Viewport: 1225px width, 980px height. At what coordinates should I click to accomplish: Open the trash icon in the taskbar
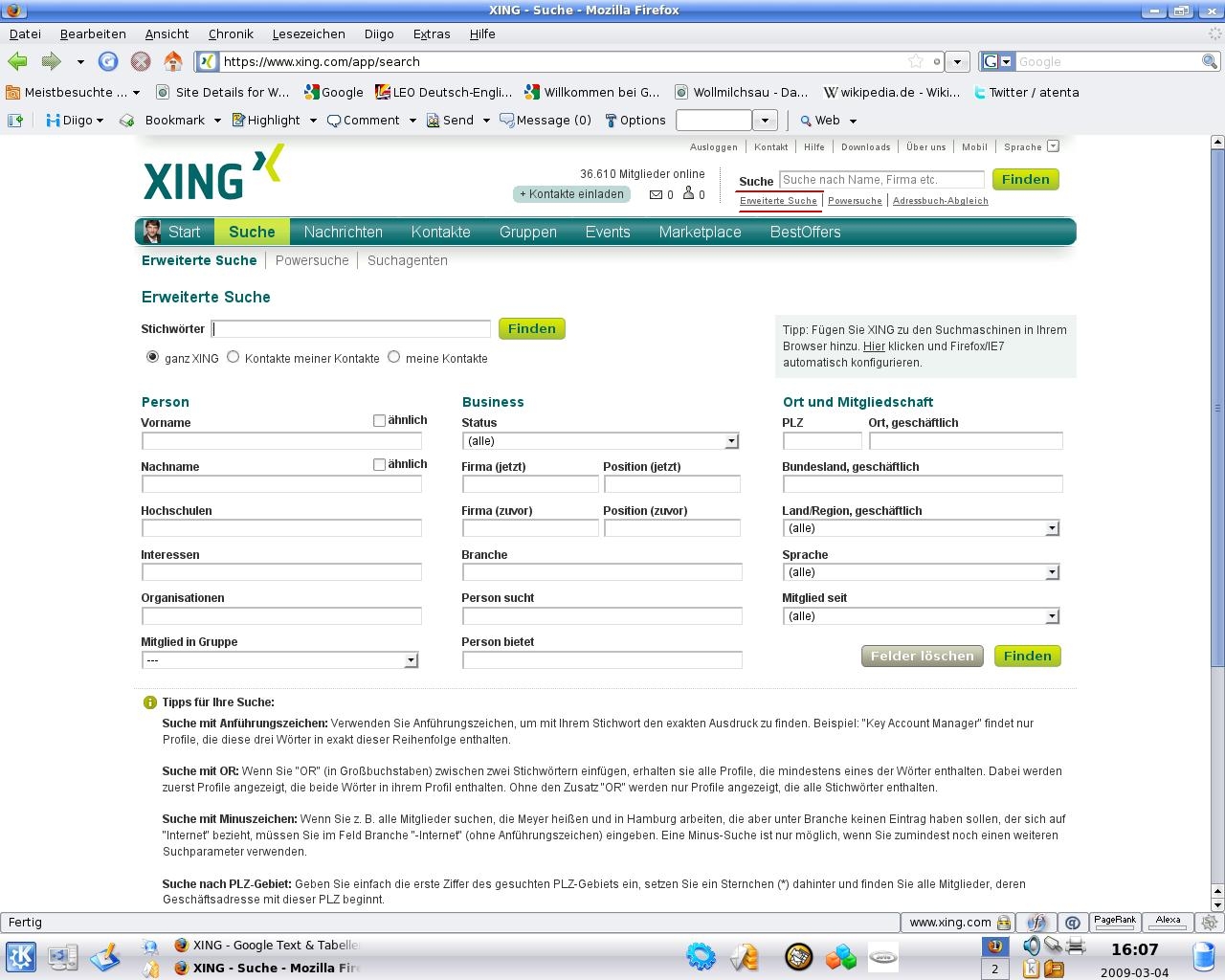coord(1205,957)
